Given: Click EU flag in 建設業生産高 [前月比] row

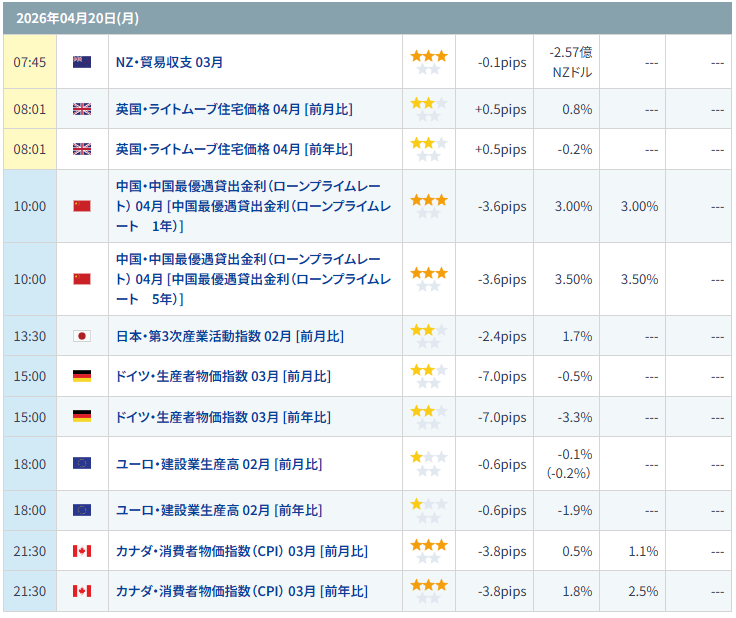Looking at the screenshot, I should point(82,463).
